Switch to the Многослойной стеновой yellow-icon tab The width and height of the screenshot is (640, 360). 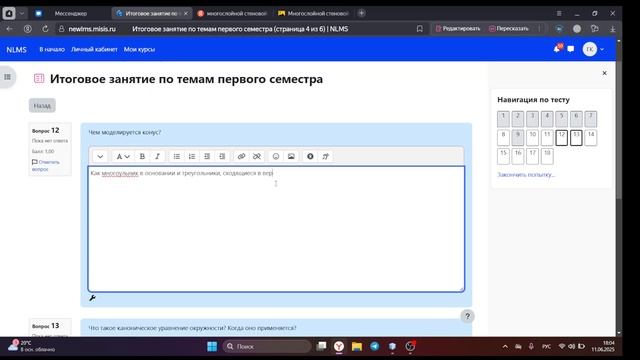click(x=313, y=13)
